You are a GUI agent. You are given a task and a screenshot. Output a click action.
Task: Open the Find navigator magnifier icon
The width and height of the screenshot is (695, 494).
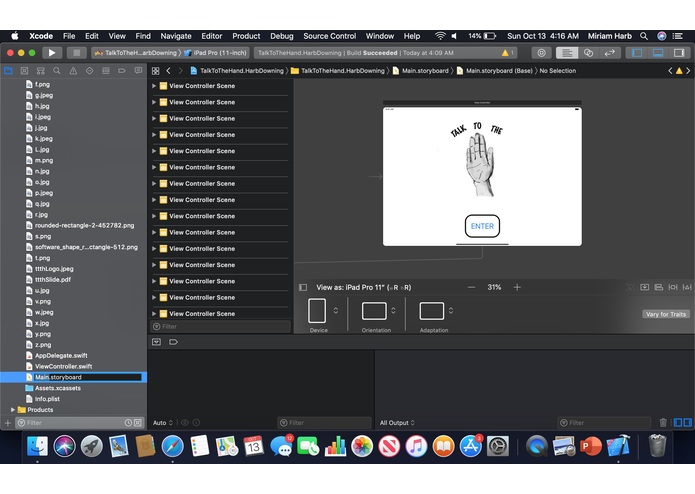click(x=57, y=70)
